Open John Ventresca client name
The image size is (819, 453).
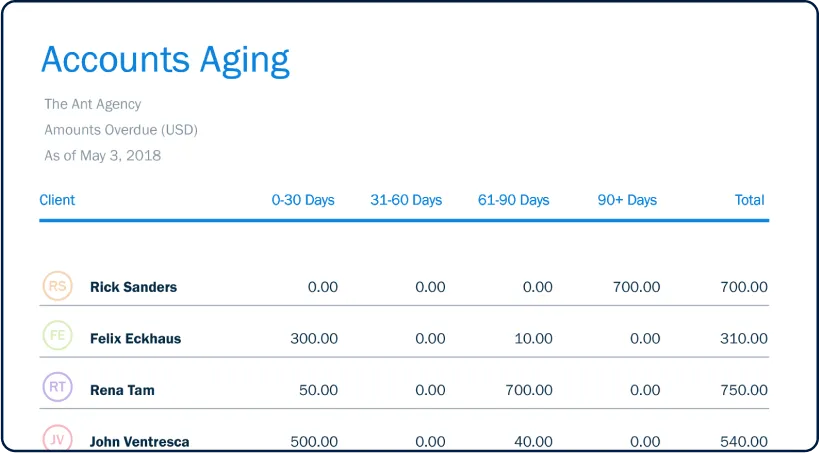[139, 441]
